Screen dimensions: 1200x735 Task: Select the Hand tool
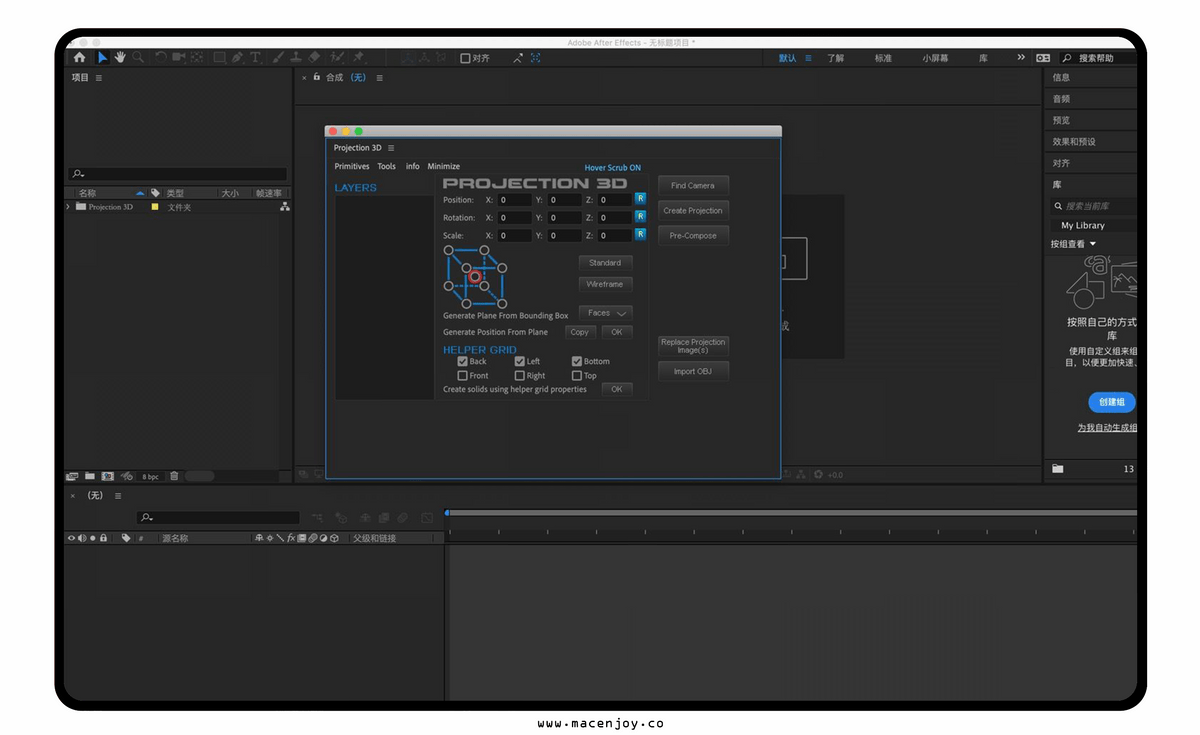(x=120, y=58)
